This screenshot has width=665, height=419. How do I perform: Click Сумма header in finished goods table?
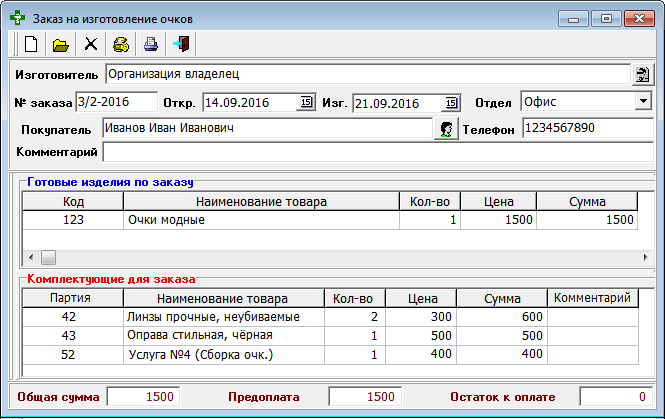[587, 201]
